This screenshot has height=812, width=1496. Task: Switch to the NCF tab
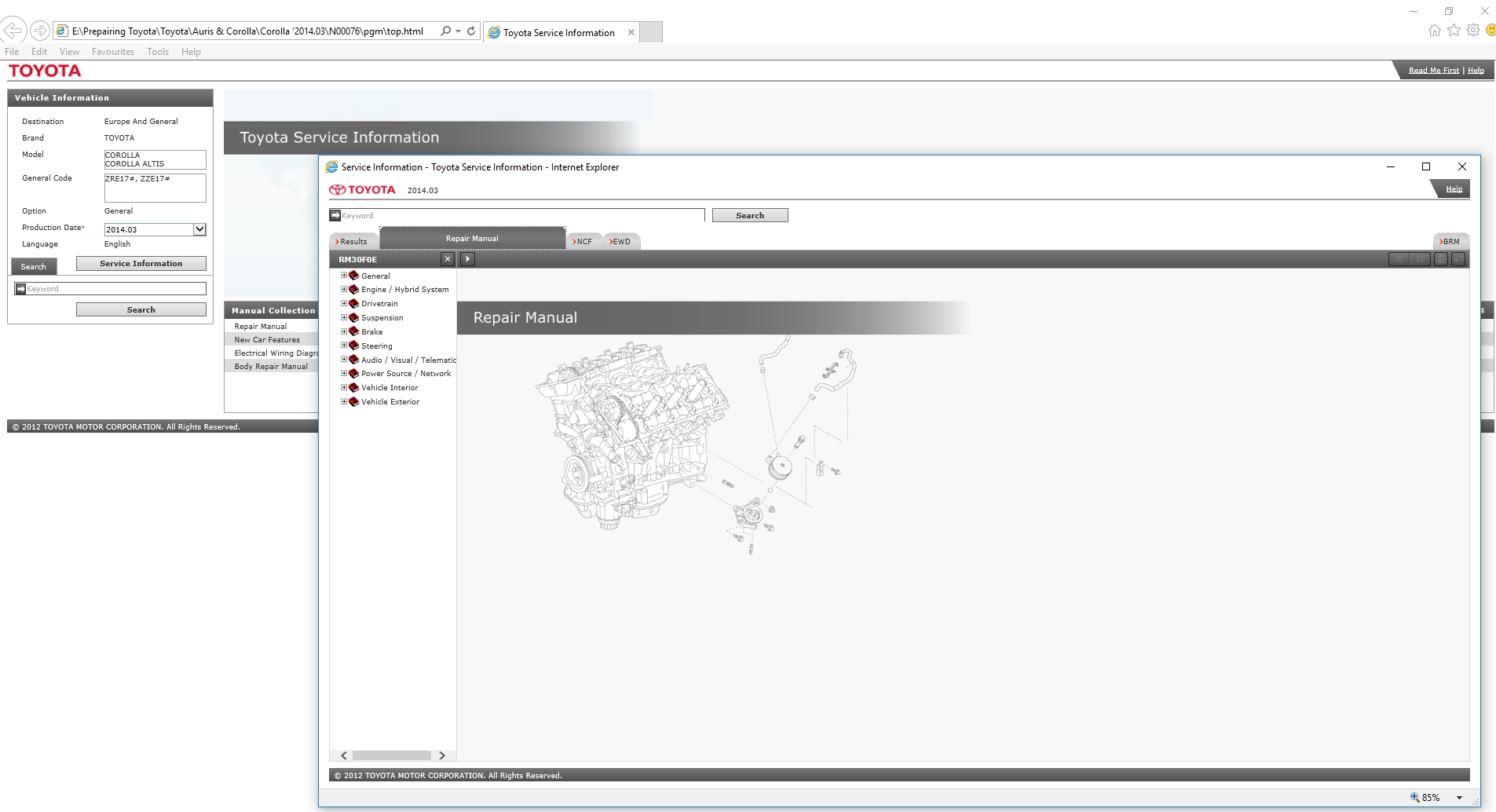tap(583, 242)
